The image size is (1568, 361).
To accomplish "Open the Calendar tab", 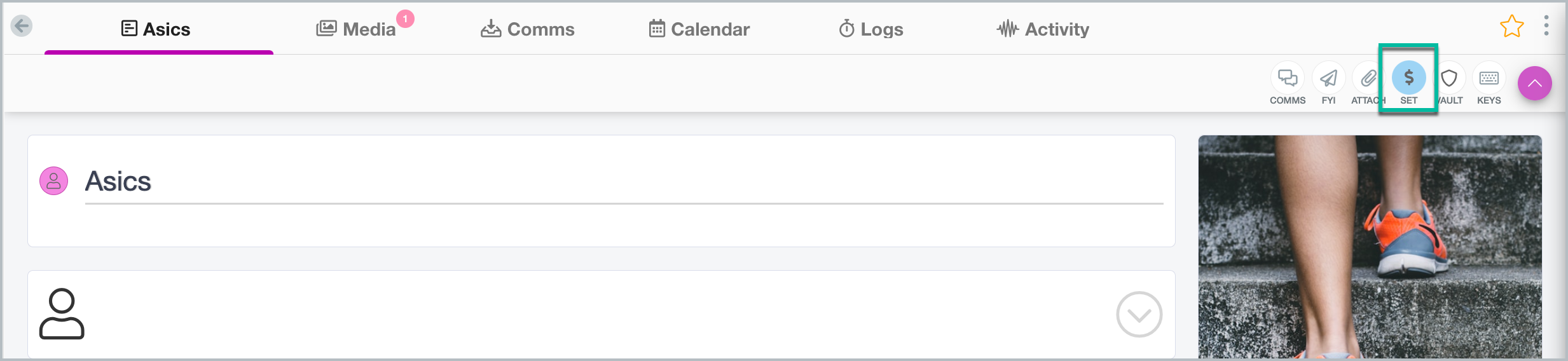I will tap(699, 29).
